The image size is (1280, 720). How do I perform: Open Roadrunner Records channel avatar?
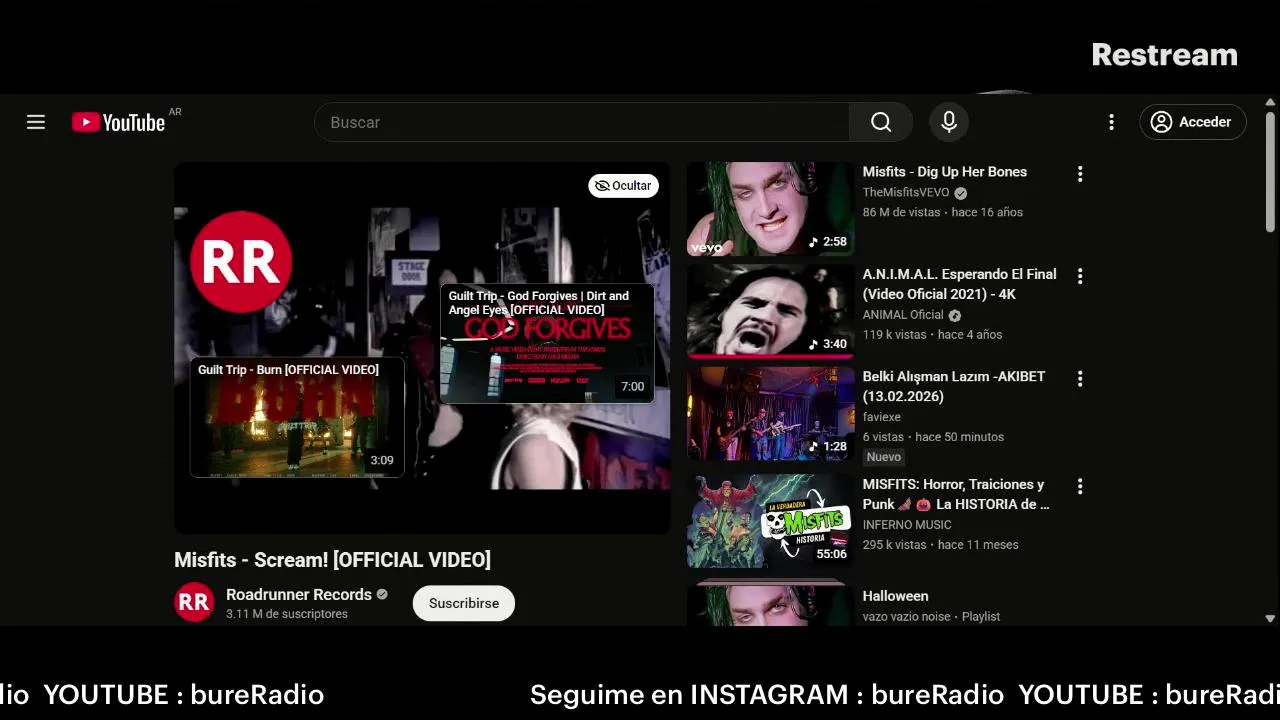(x=194, y=603)
